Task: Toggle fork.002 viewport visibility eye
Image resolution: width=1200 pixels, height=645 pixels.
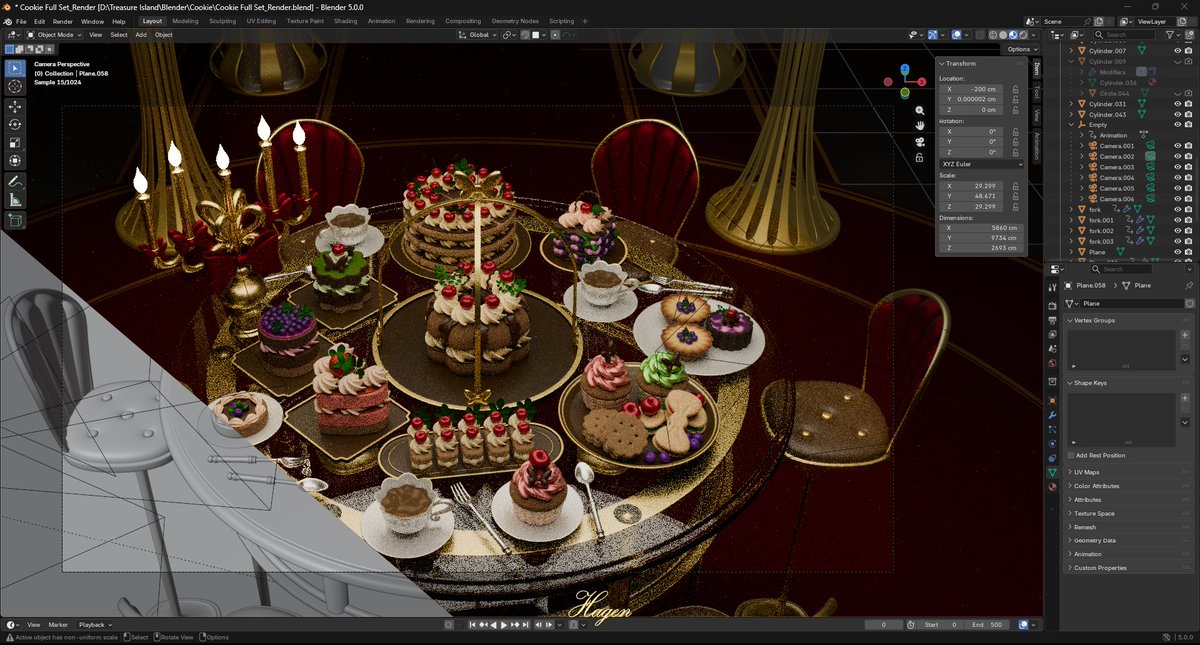Action: point(1177,231)
